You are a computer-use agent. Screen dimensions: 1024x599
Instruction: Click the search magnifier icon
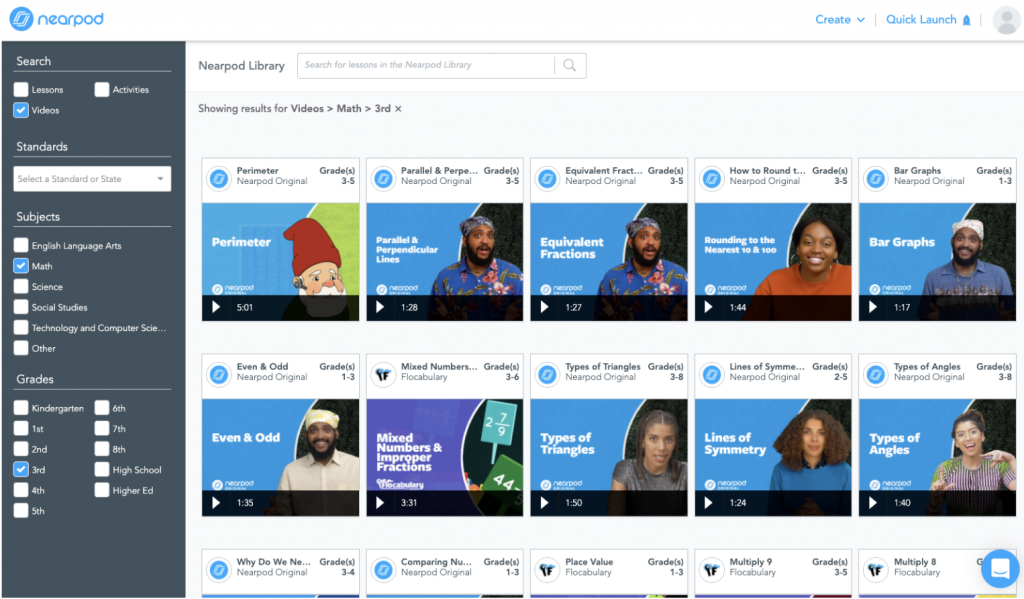[569, 65]
